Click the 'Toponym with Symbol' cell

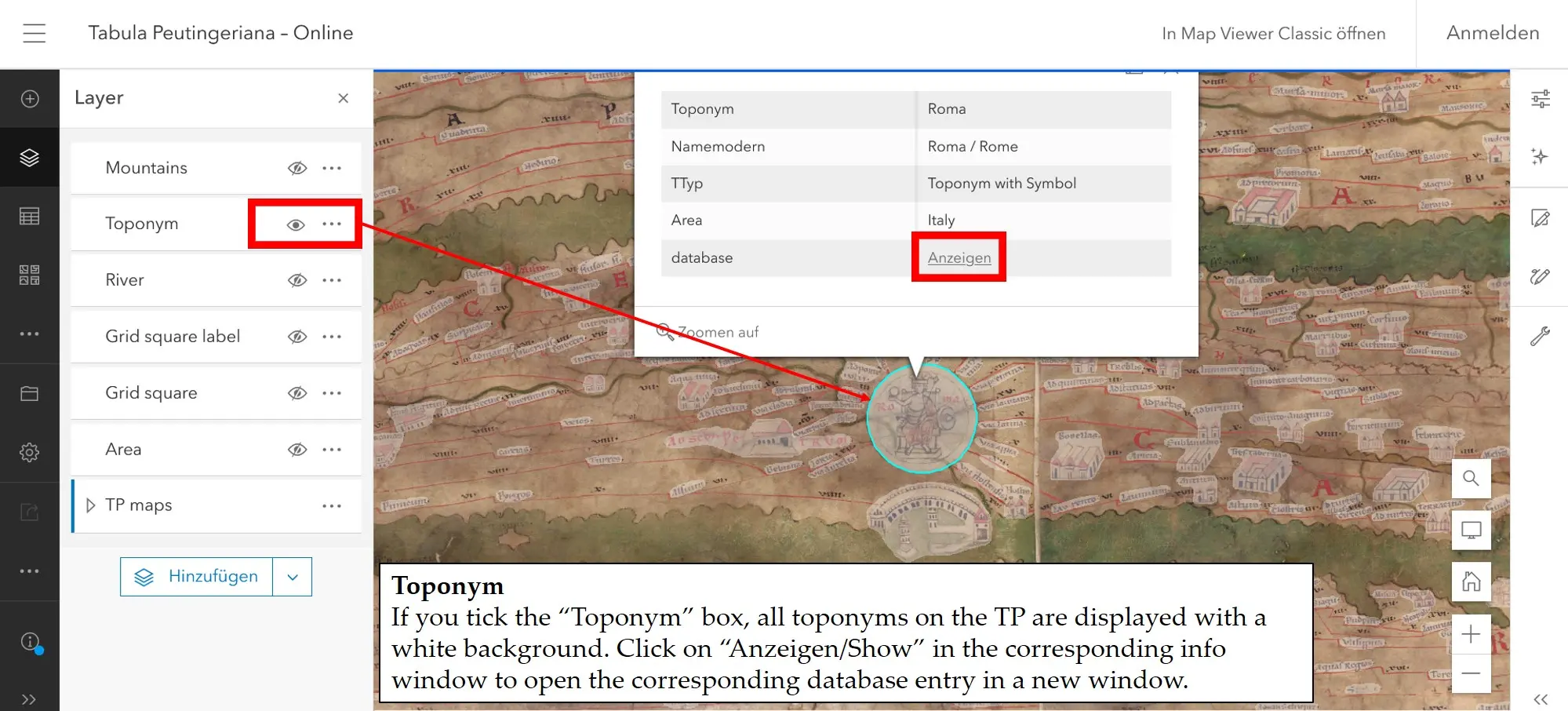[x=1044, y=183]
